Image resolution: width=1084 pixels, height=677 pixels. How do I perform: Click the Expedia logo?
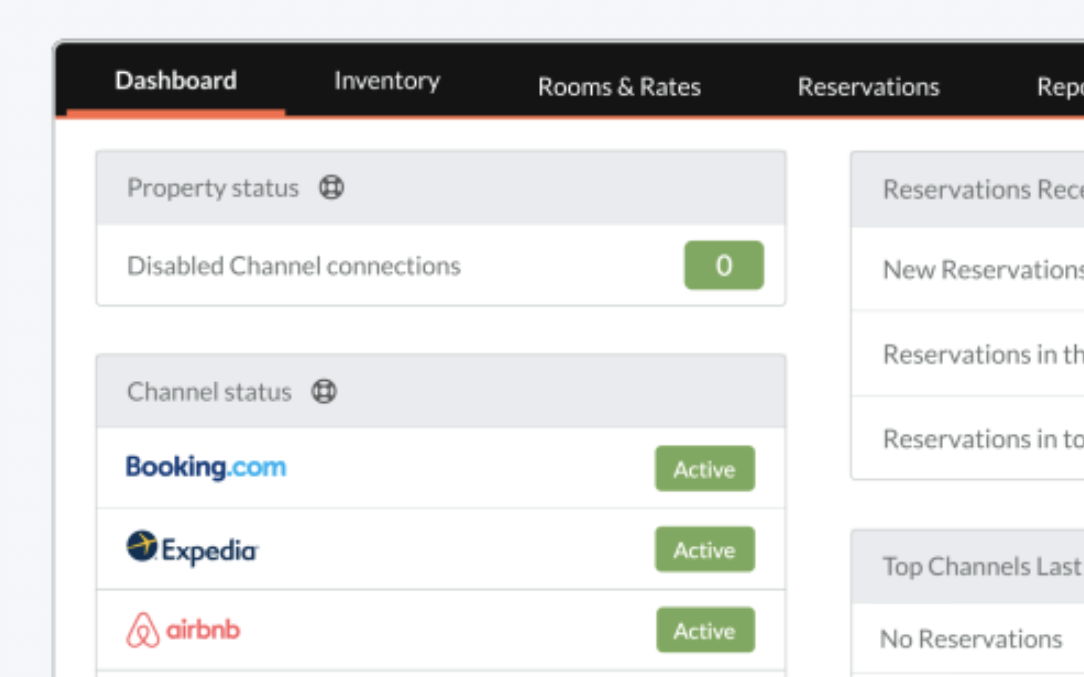[x=192, y=549]
